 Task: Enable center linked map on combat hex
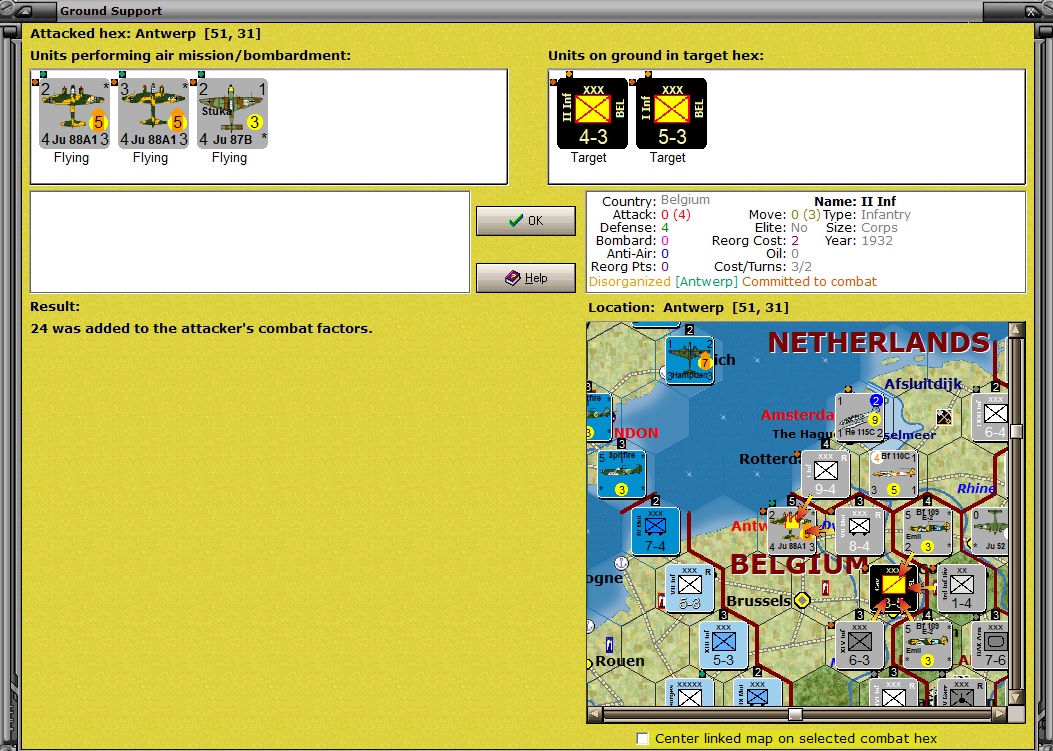coord(643,738)
